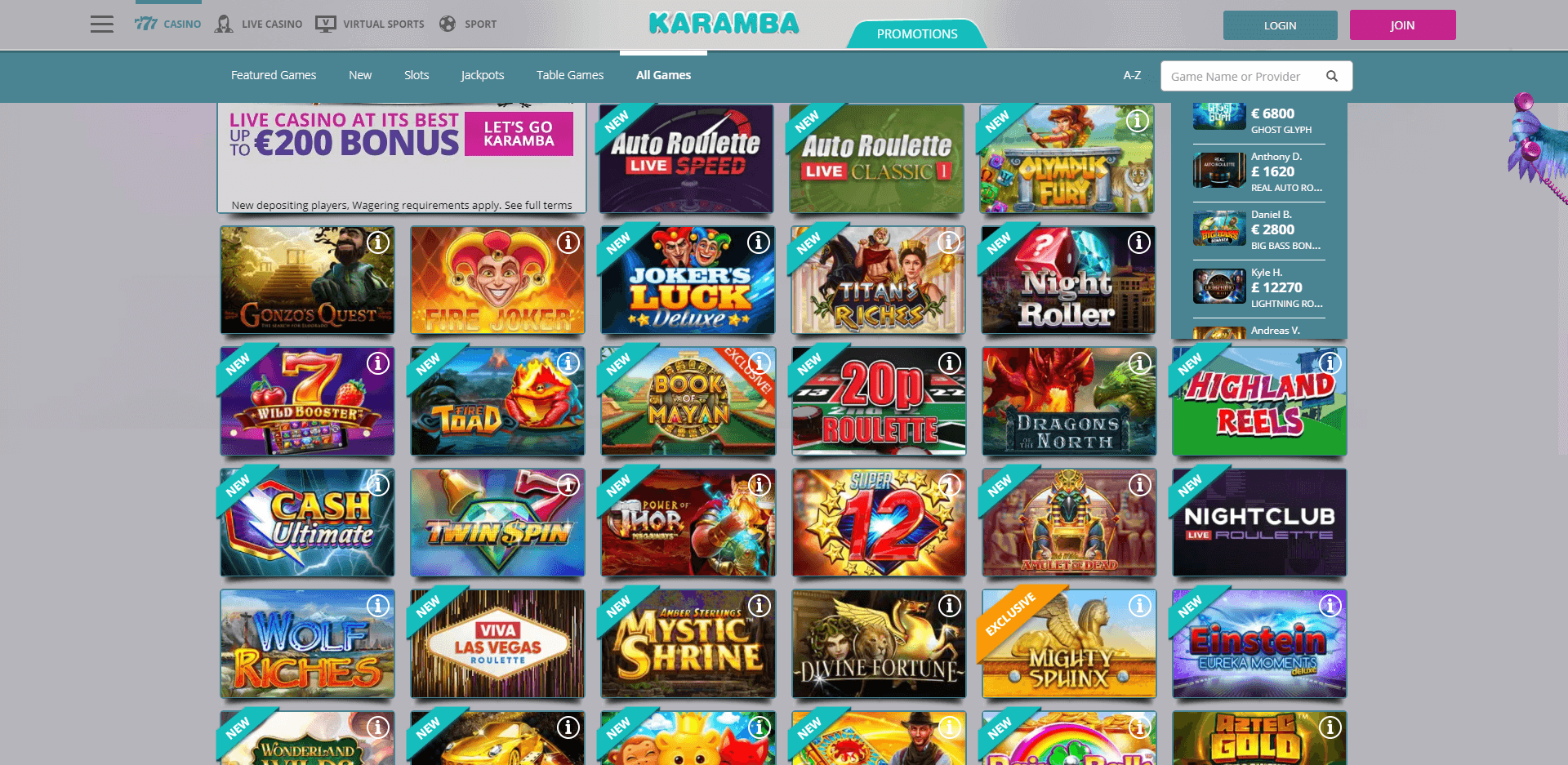The width and height of the screenshot is (1568, 765).
Task: Open info icon on Olympus Fury
Action: (x=1138, y=121)
